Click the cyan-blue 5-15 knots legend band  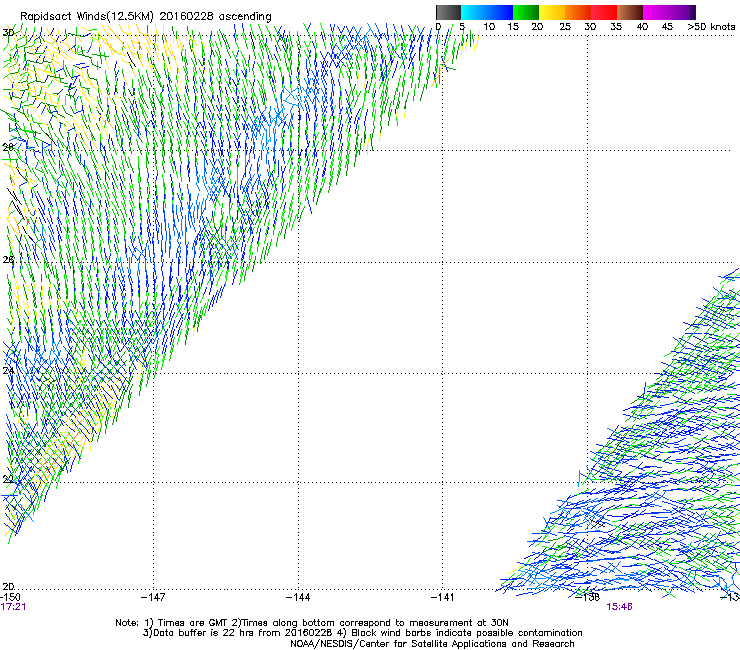(487, 12)
